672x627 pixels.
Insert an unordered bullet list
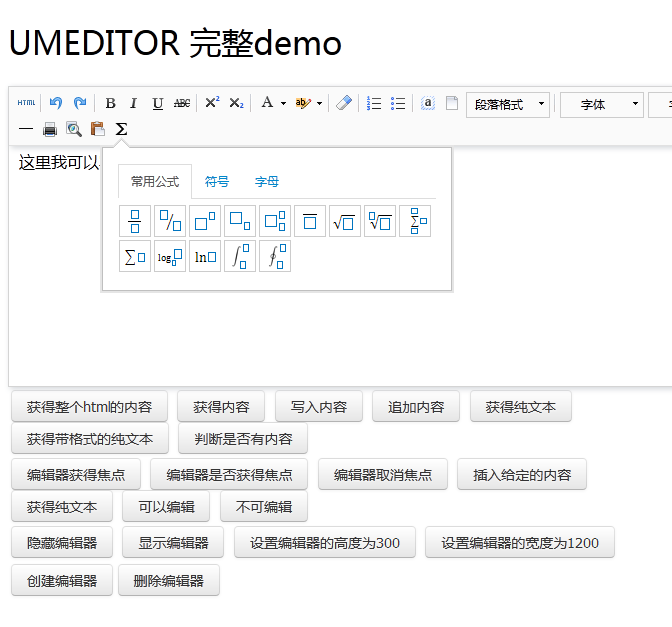coord(398,103)
